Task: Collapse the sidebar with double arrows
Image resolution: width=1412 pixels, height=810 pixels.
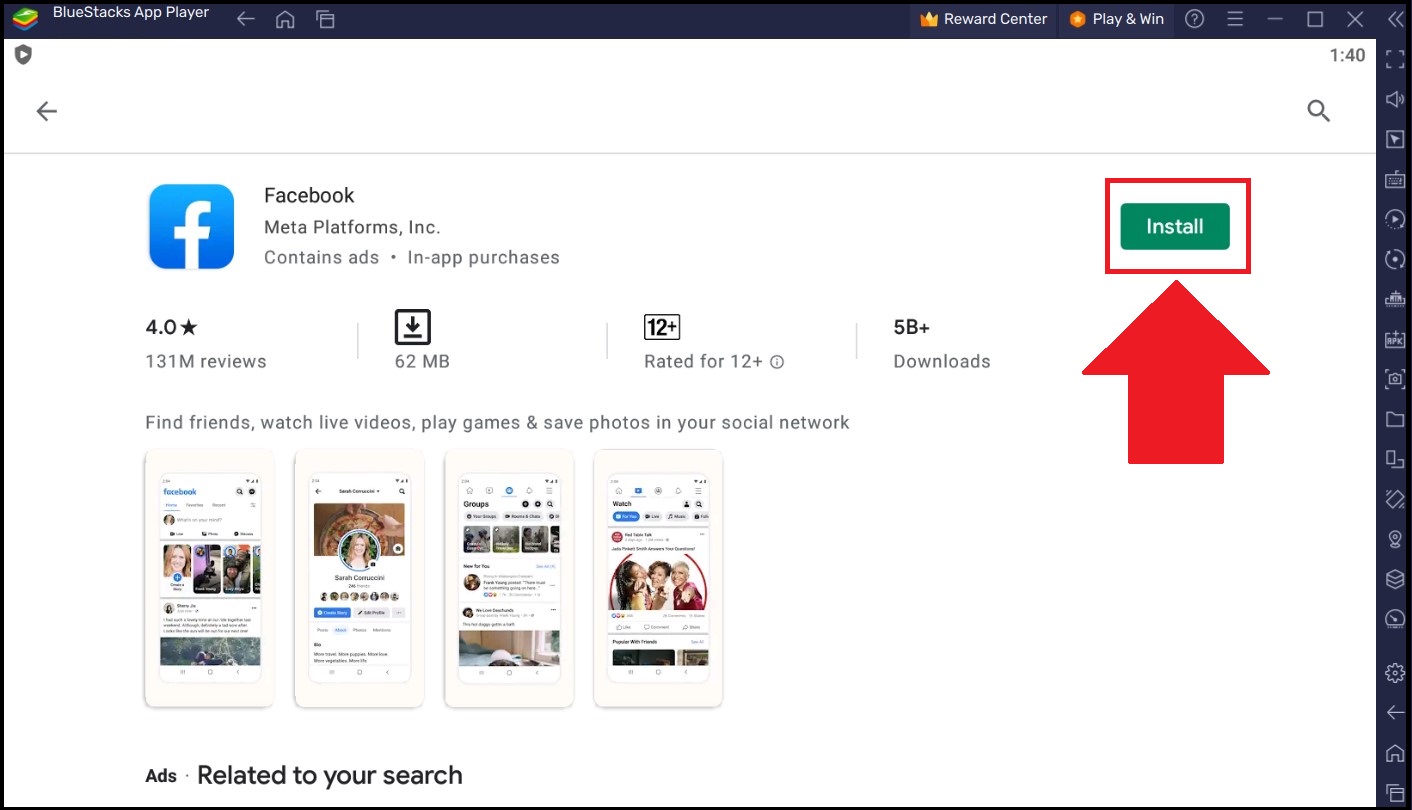Action: [1394, 19]
